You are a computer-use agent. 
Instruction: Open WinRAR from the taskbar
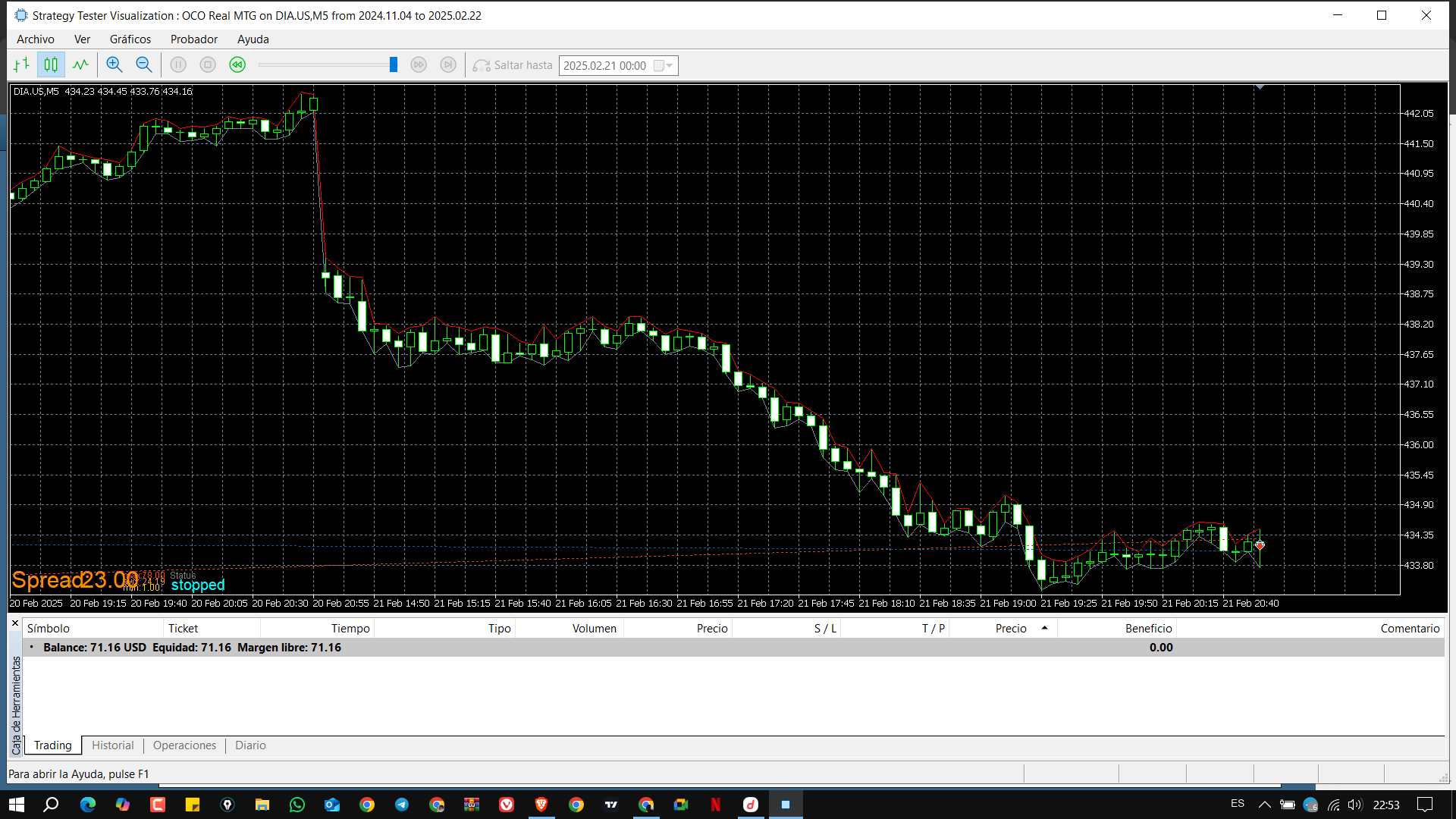click(x=472, y=805)
